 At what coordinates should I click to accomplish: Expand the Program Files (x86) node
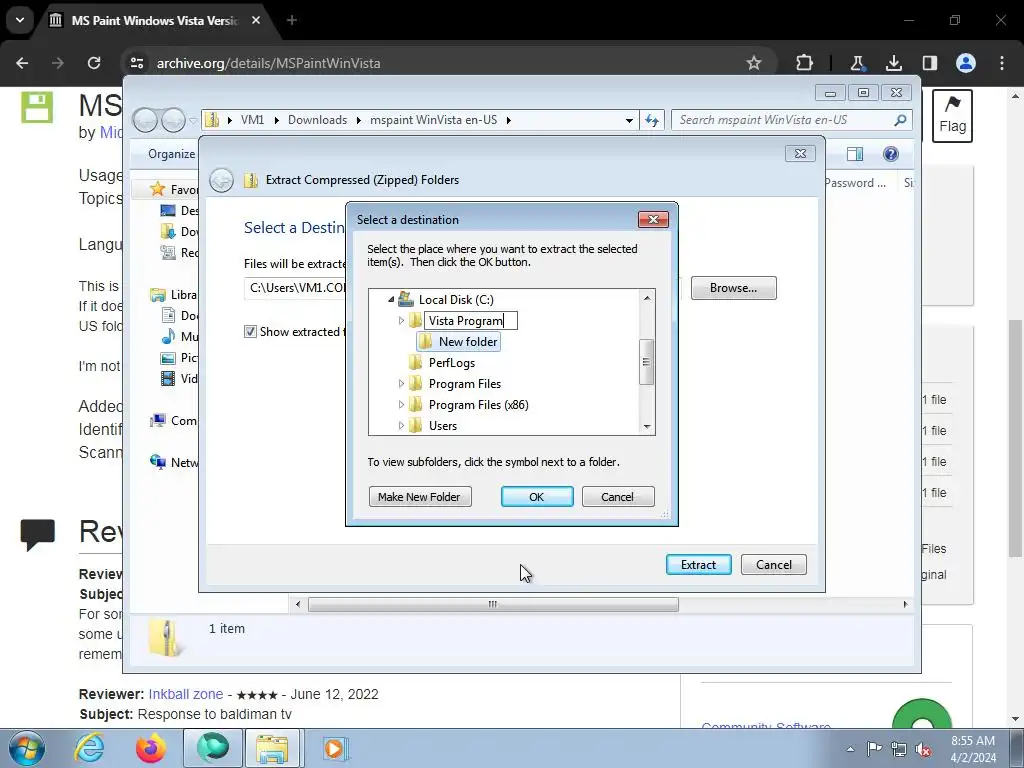click(x=401, y=405)
